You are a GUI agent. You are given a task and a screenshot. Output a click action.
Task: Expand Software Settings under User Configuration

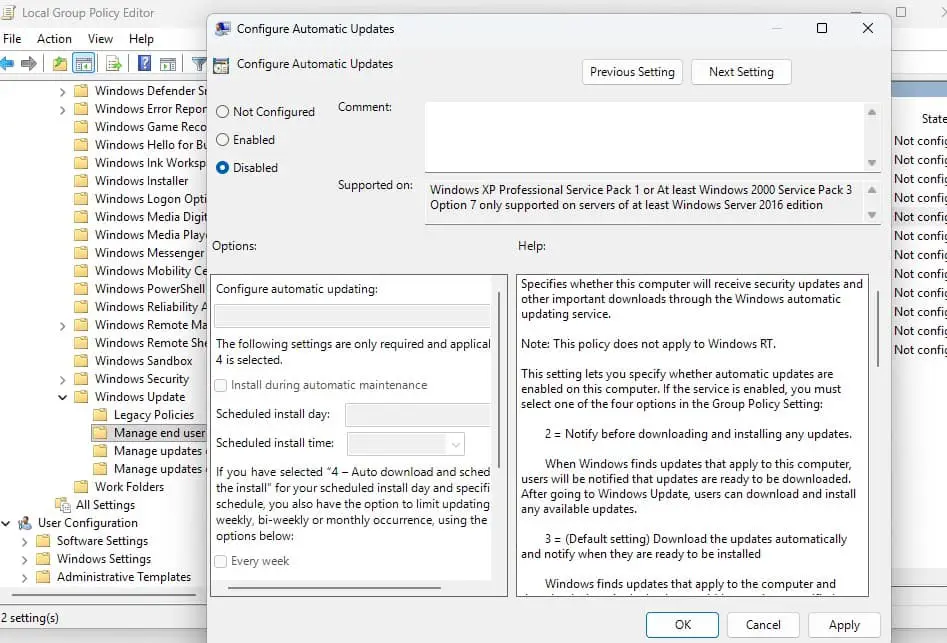pyautogui.click(x=24, y=541)
